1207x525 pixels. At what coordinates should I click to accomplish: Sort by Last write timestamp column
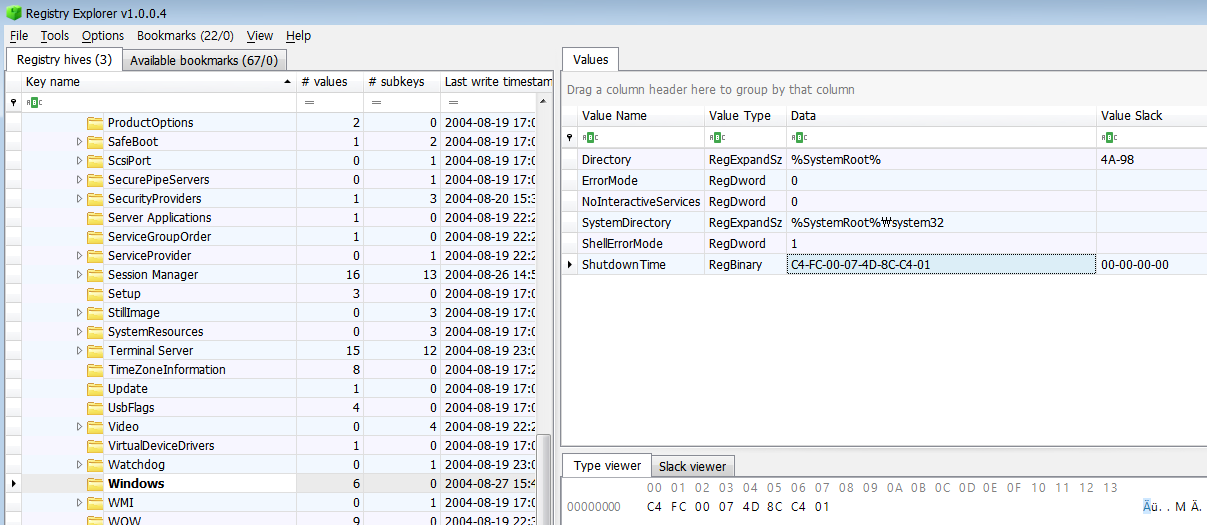point(497,82)
